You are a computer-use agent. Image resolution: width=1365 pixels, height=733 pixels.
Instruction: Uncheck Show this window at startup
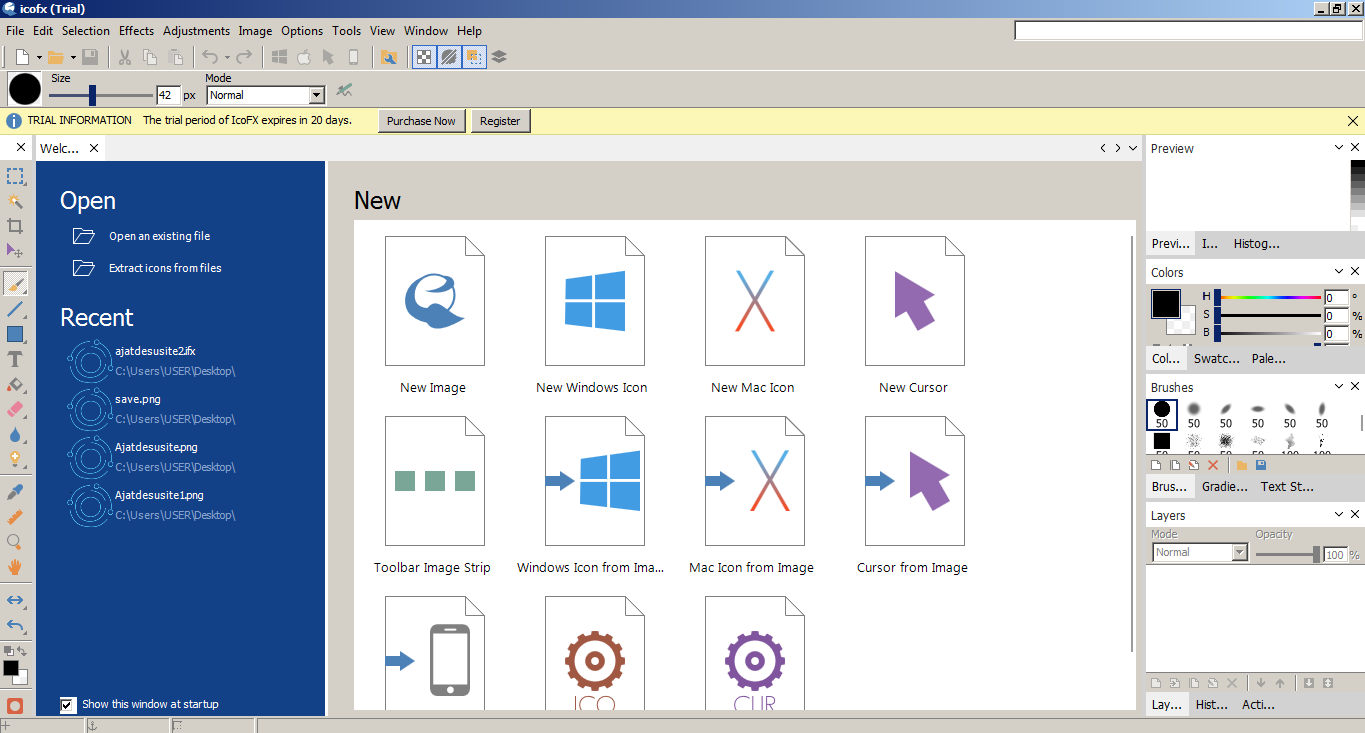pyautogui.click(x=67, y=705)
